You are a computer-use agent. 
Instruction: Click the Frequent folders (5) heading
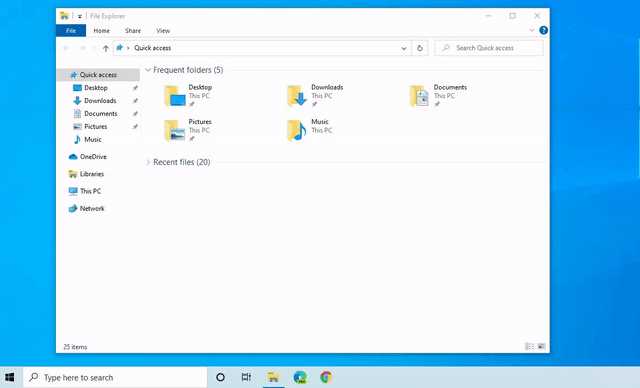tap(188, 70)
